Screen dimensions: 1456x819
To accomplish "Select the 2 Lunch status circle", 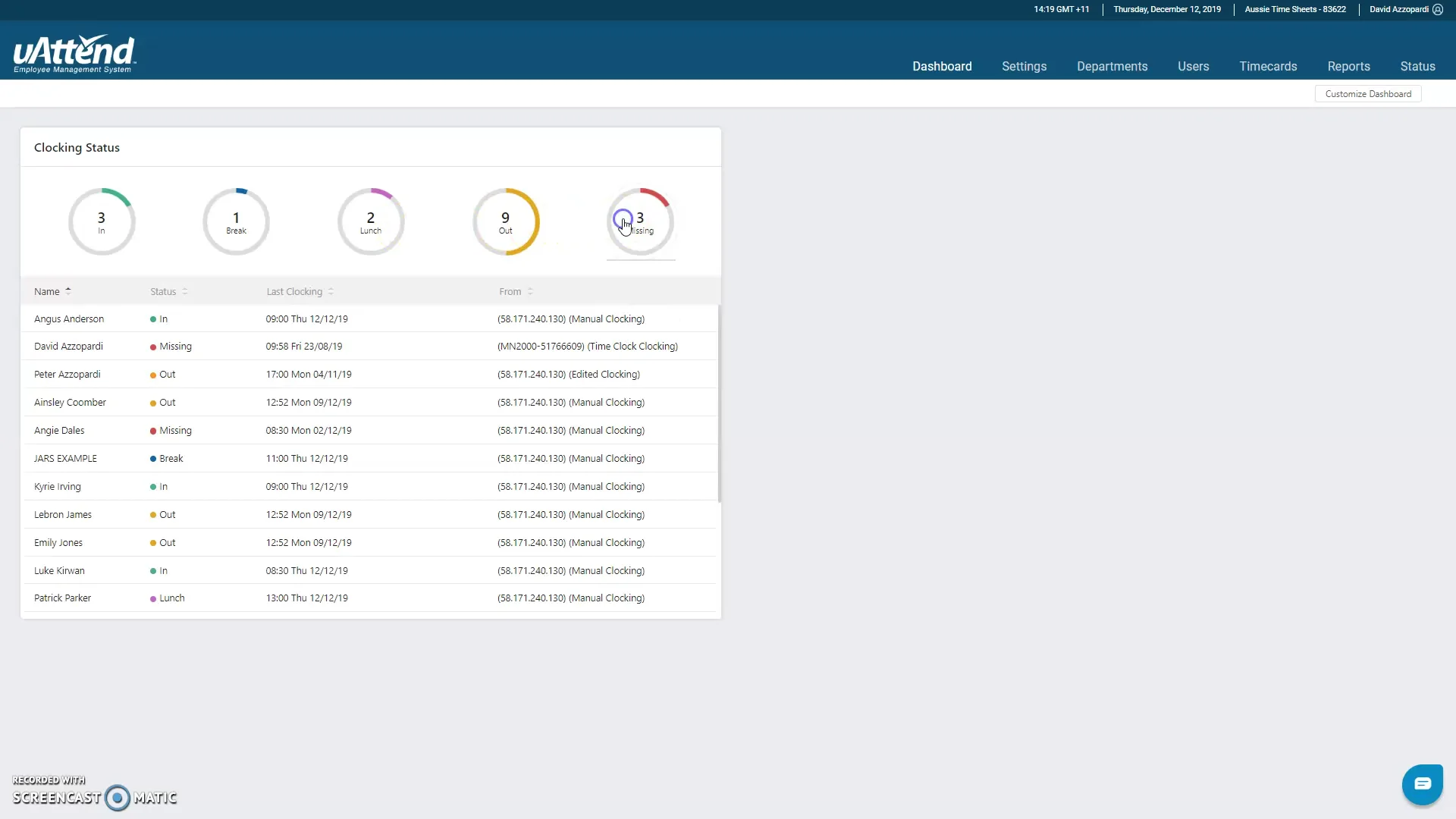I will tap(371, 221).
